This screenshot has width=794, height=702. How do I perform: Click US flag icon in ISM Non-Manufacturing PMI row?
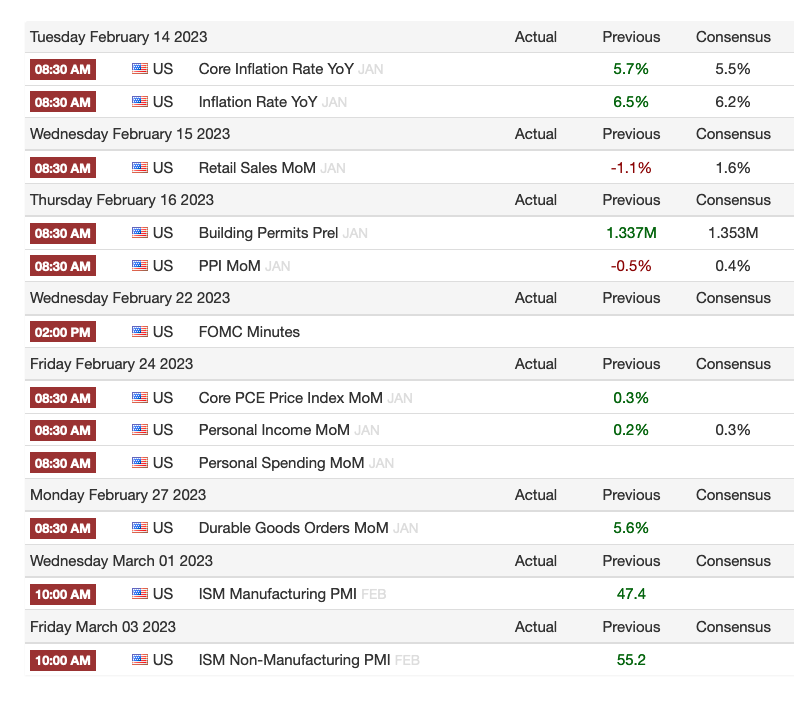pyautogui.click(x=140, y=659)
